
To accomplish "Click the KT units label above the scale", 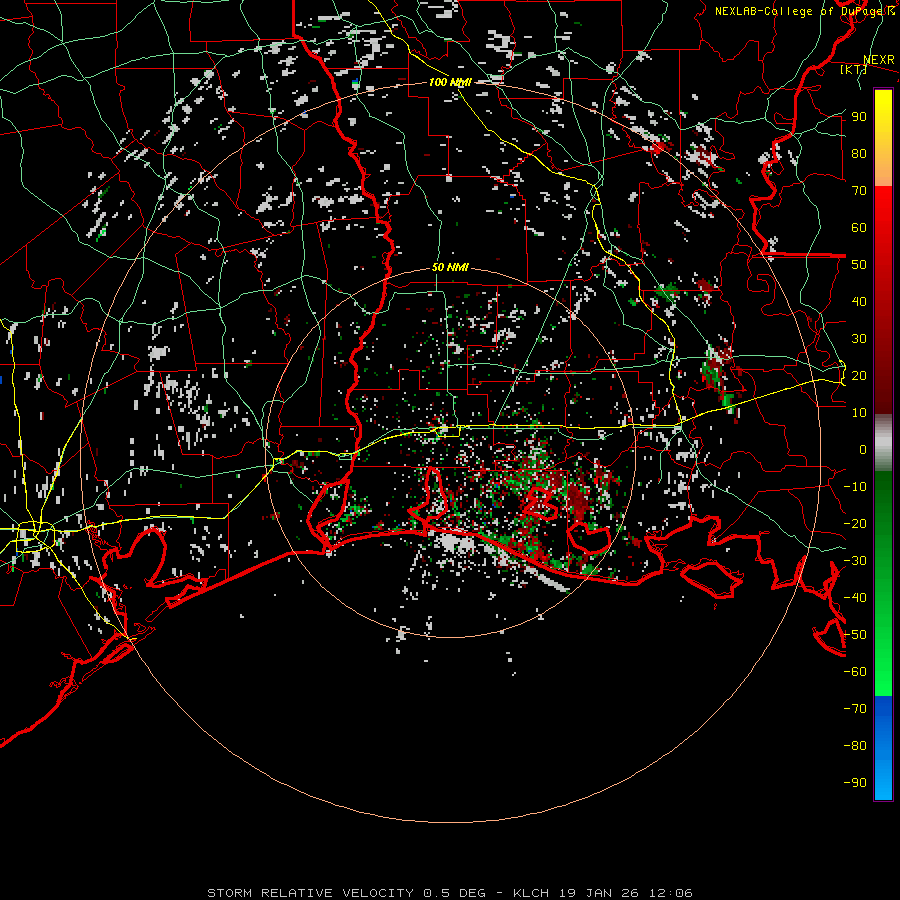I will coord(854,69).
